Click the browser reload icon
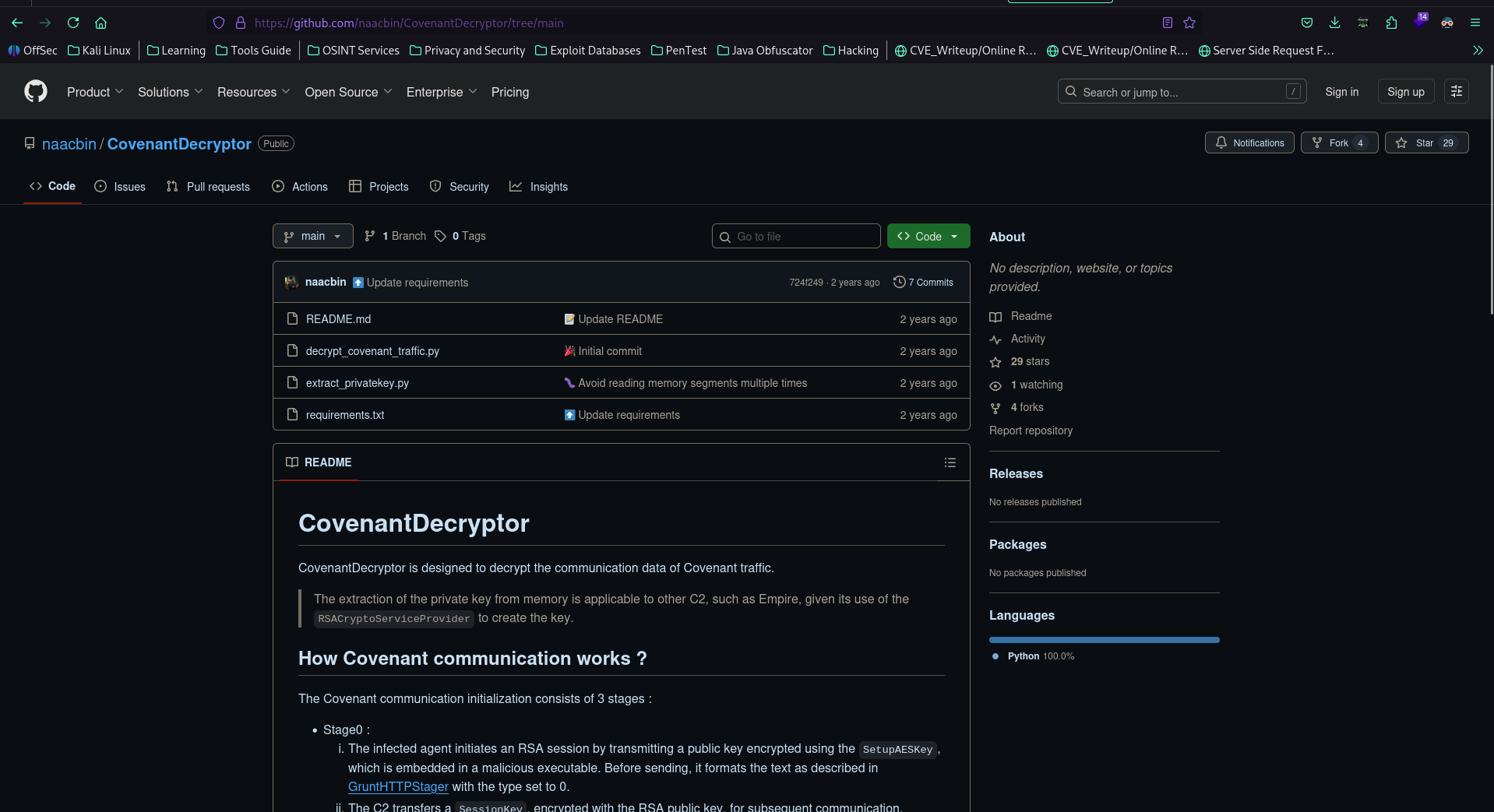Viewport: 1494px width, 812px height. [73, 23]
